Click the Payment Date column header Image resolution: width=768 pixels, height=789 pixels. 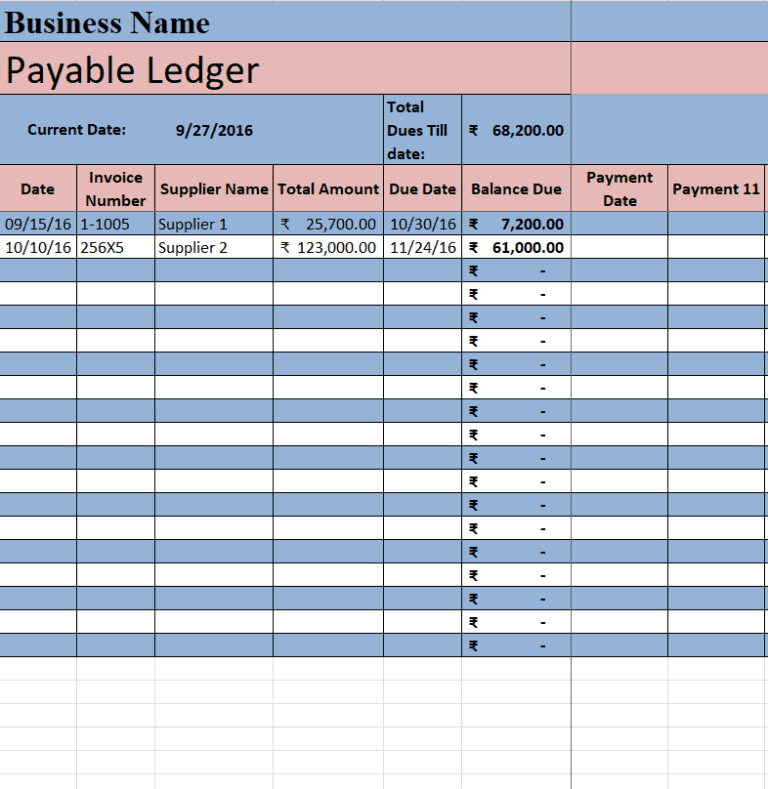620,189
